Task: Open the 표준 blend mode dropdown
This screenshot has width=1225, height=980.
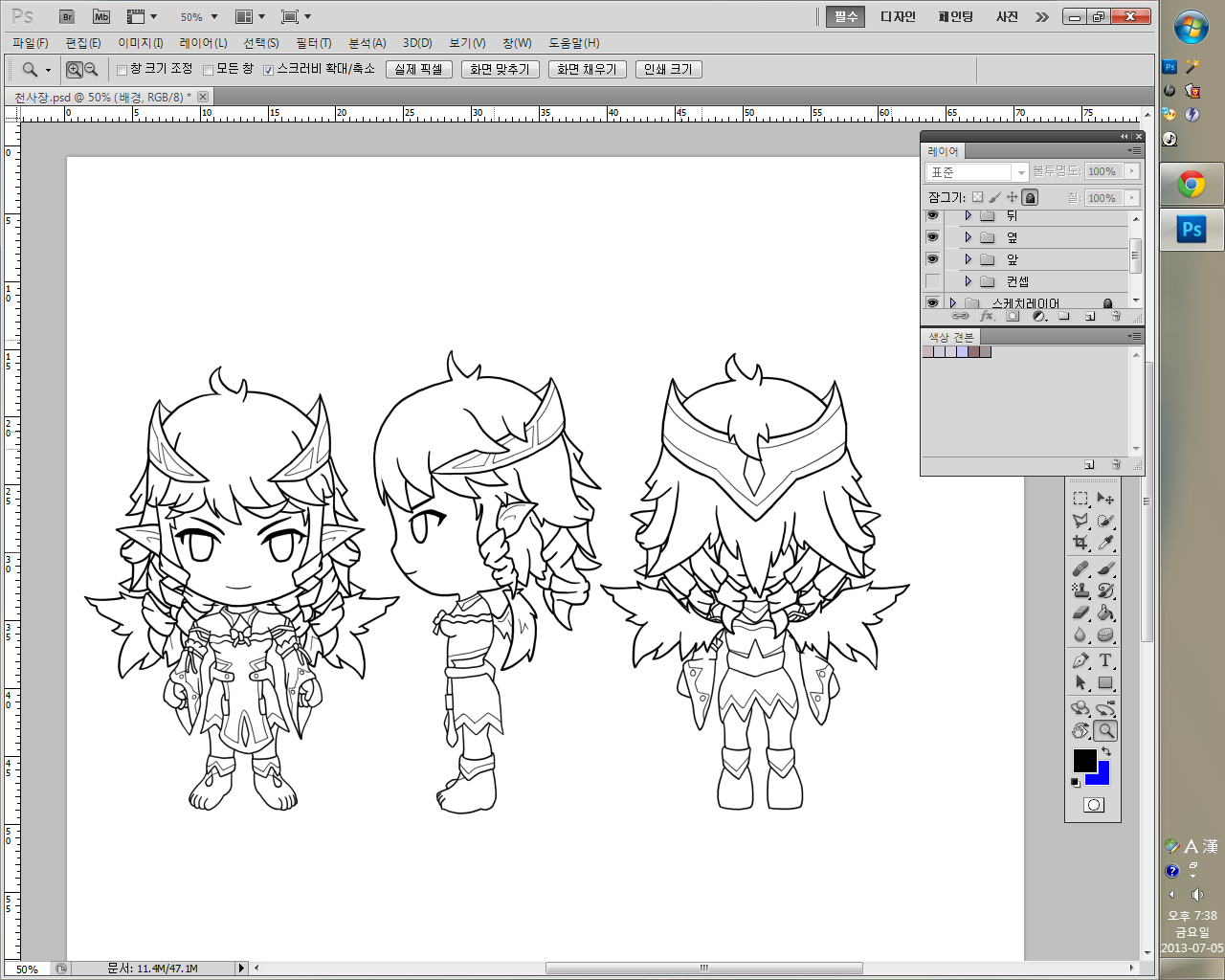Action: tap(976, 172)
